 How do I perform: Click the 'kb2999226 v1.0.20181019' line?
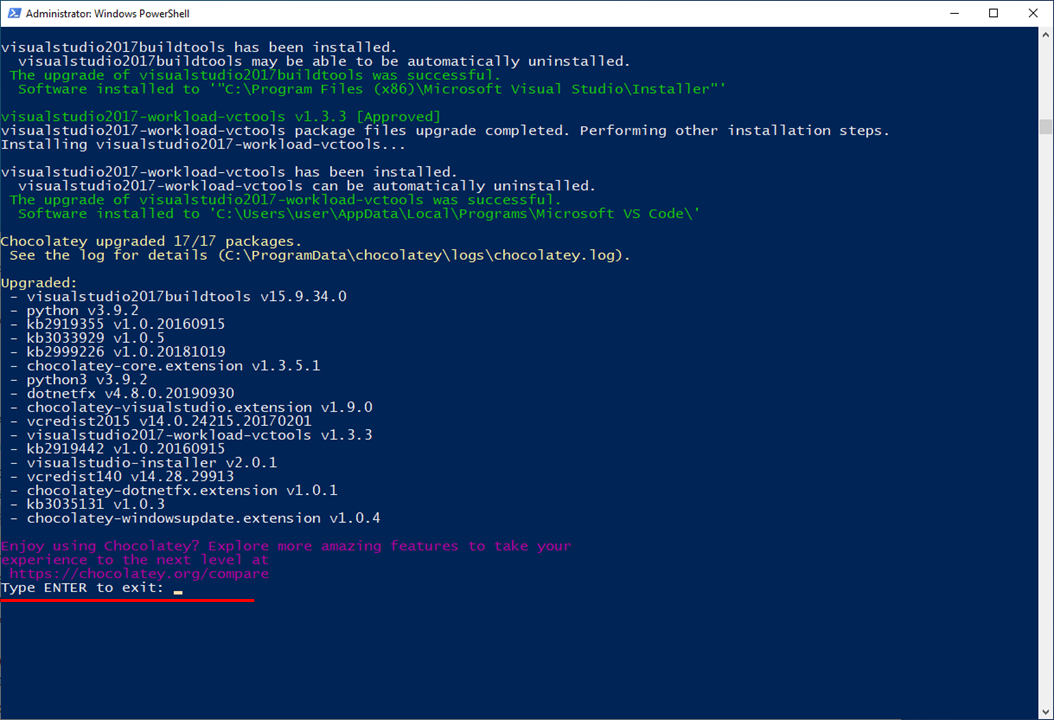point(126,352)
